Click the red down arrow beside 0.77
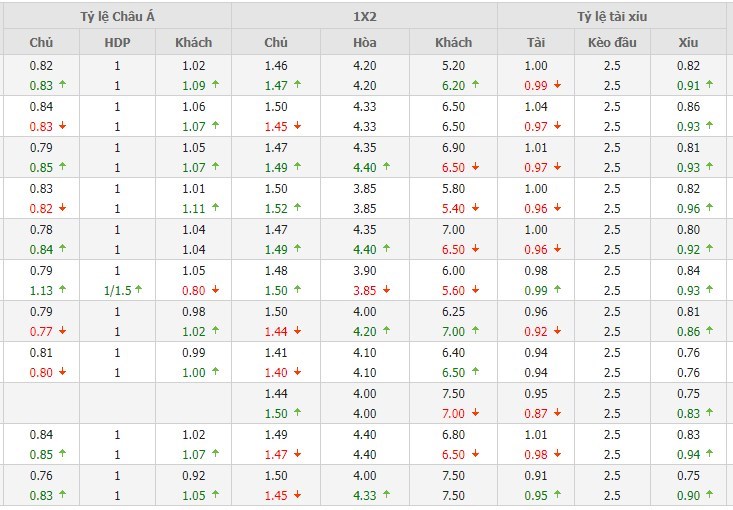The height and width of the screenshot is (510, 733). 62,331
